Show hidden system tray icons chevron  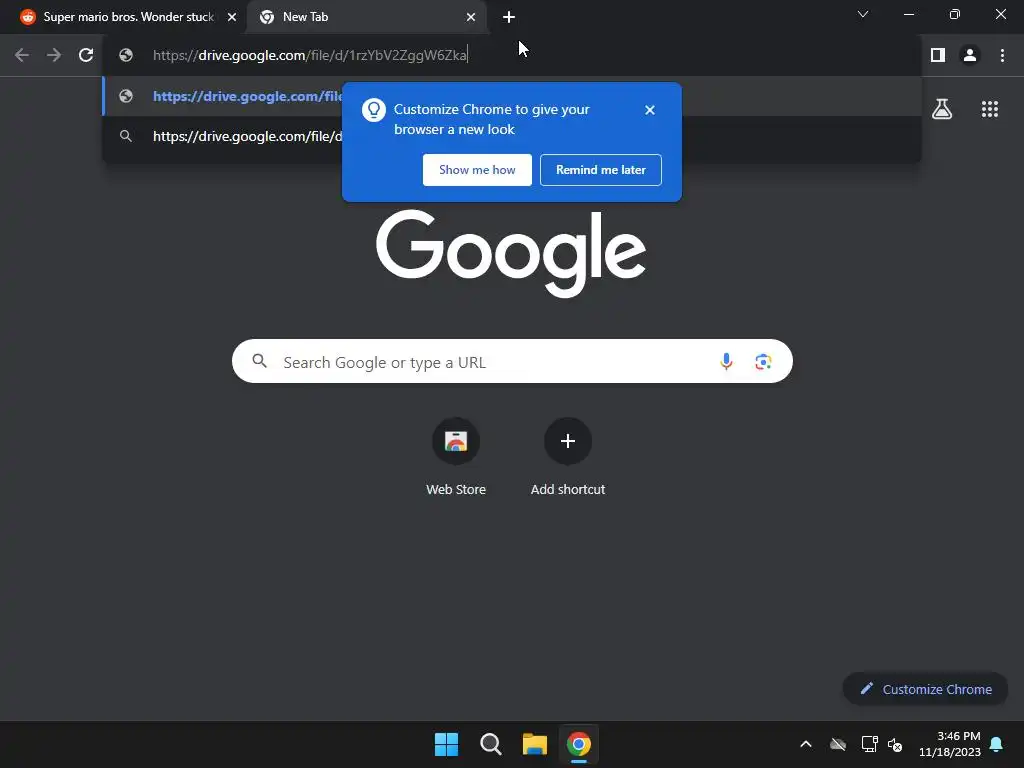806,744
